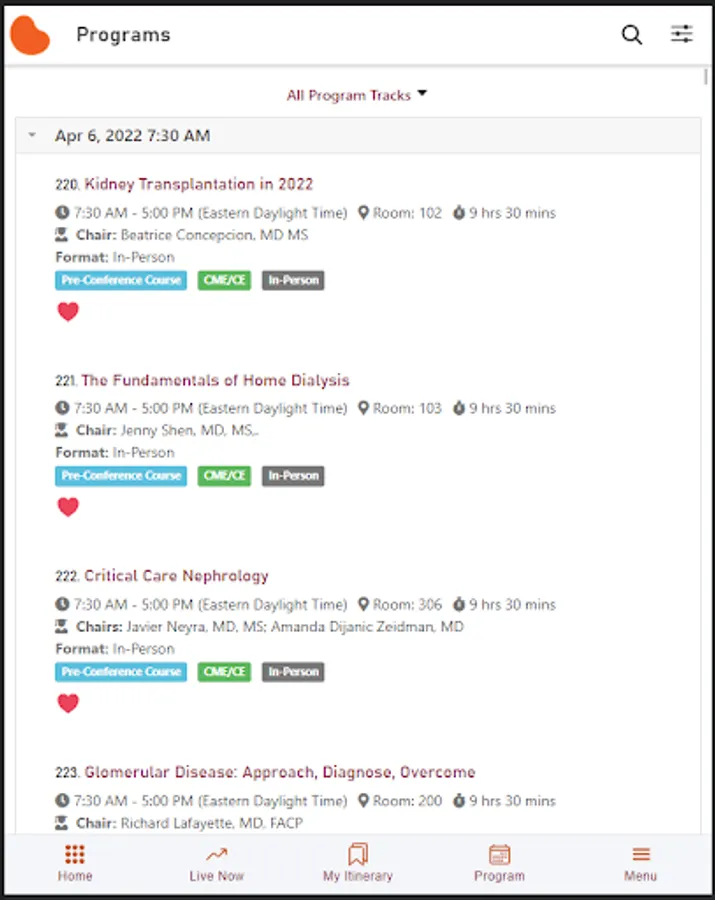Toggle favorite heart for Home Dialysis session
Viewport: 715px width, 900px height.
click(x=68, y=507)
